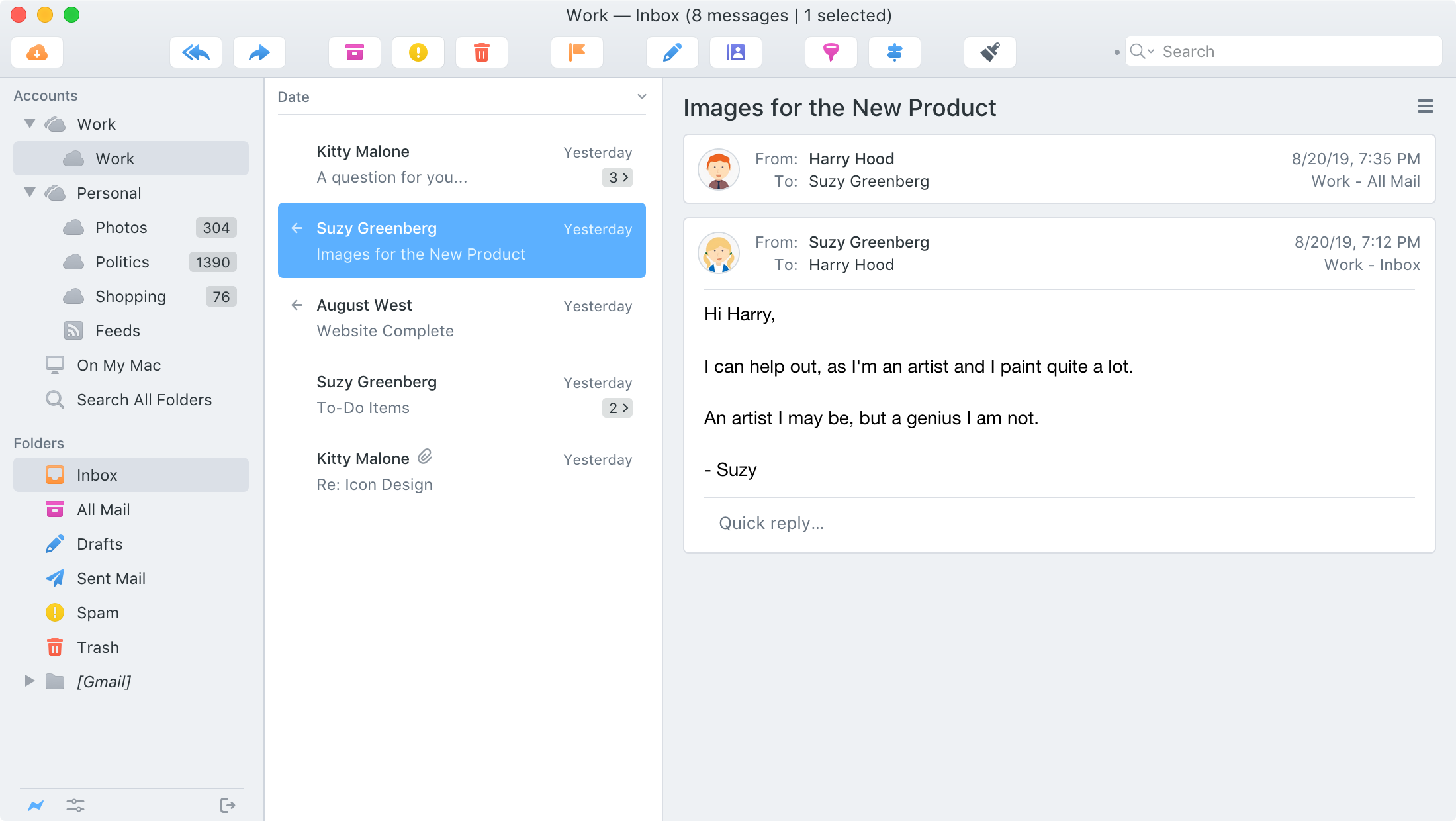Mark as spam with yellow exclamation icon
1456x821 pixels.
coord(418,52)
